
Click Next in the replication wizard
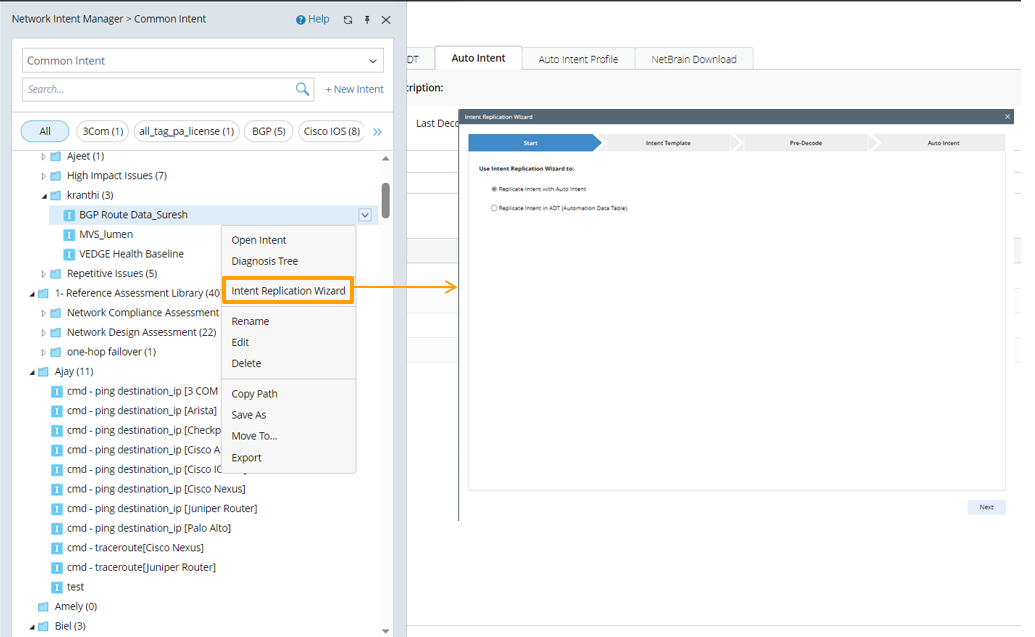pyautogui.click(x=986, y=507)
